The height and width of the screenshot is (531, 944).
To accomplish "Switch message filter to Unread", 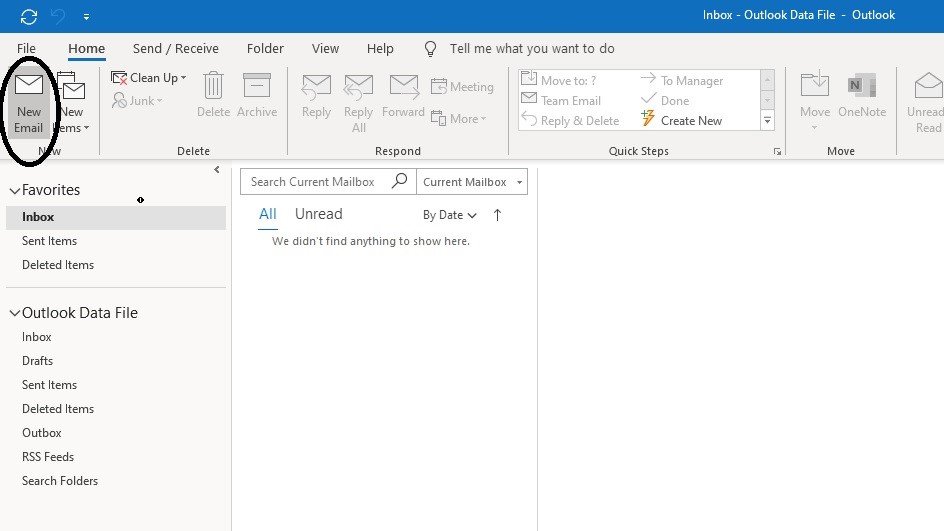I will 318,214.
